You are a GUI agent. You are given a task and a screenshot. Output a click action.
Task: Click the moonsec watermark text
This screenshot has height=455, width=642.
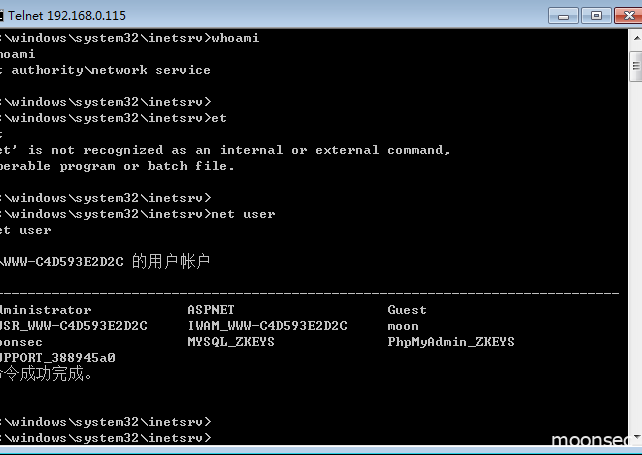(x=590, y=439)
